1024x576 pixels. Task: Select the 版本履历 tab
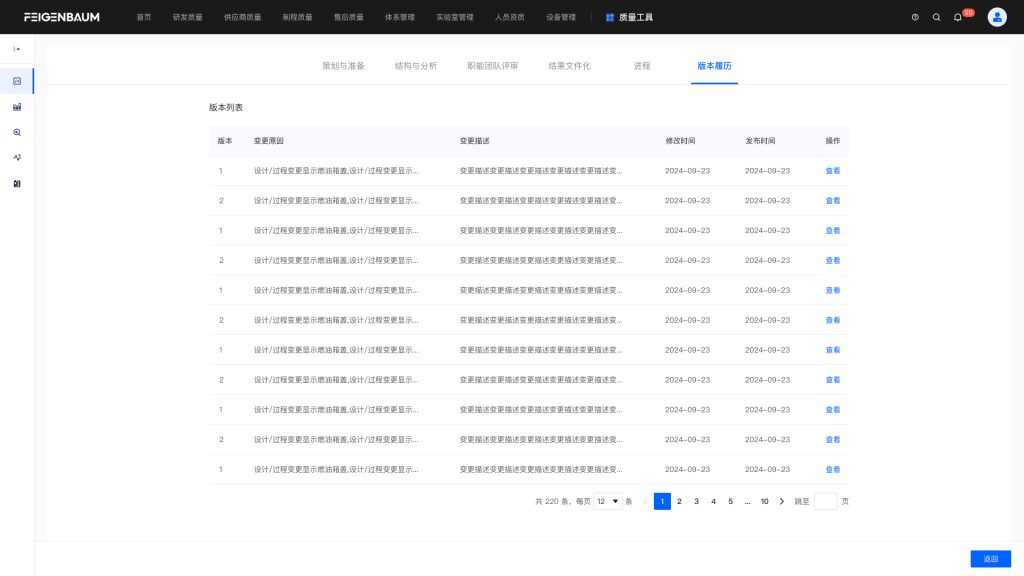714,66
